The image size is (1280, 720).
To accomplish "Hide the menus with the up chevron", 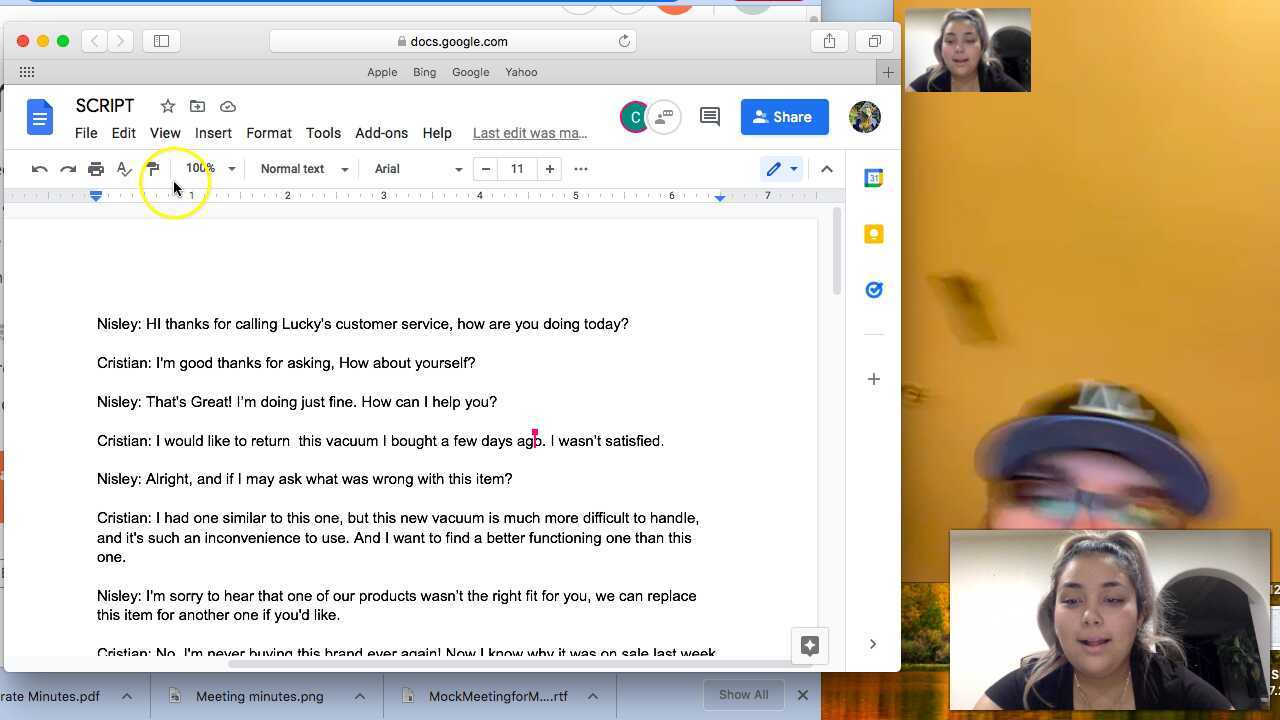I will (x=827, y=169).
